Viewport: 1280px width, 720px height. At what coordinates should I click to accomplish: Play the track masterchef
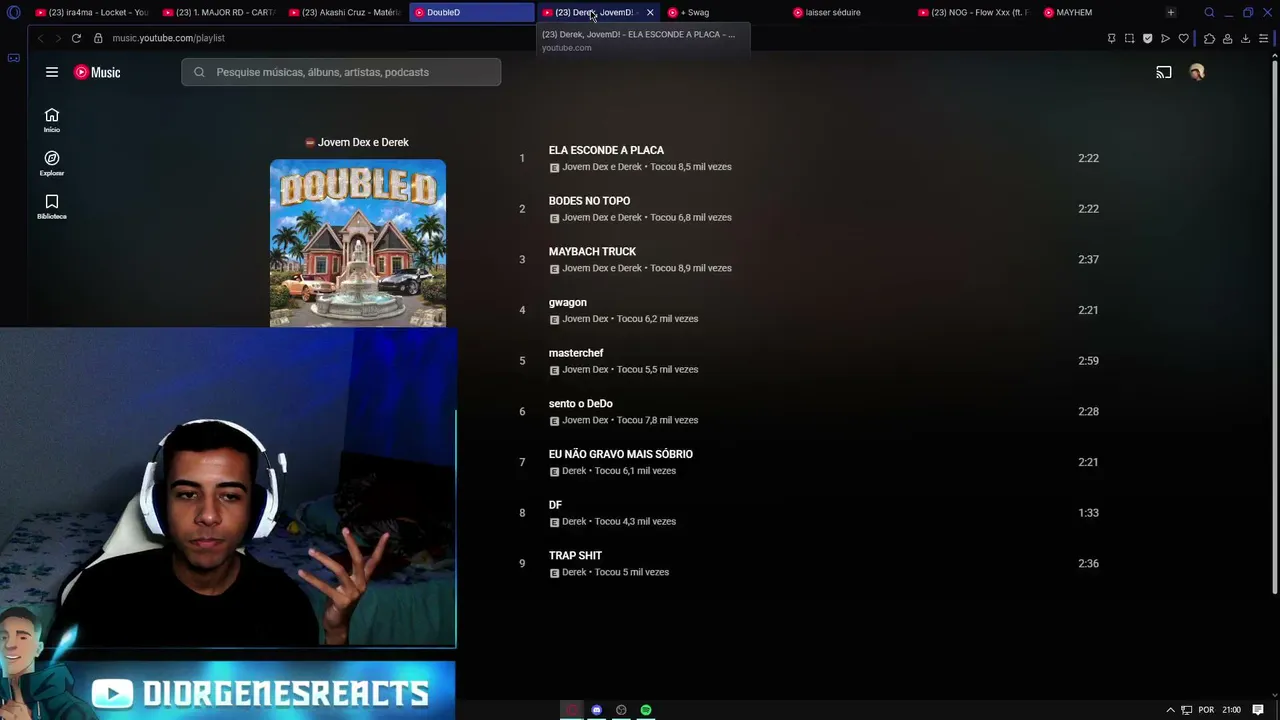(576, 353)
